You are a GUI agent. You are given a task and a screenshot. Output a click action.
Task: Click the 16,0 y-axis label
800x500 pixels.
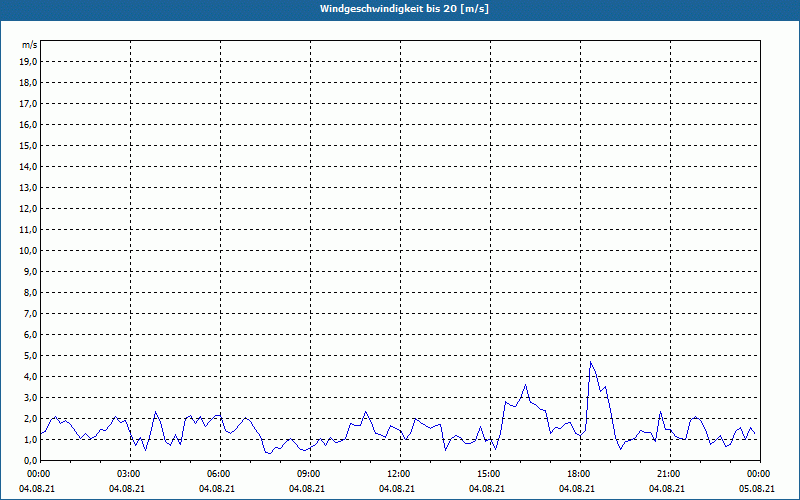click(x=28, y=124)
